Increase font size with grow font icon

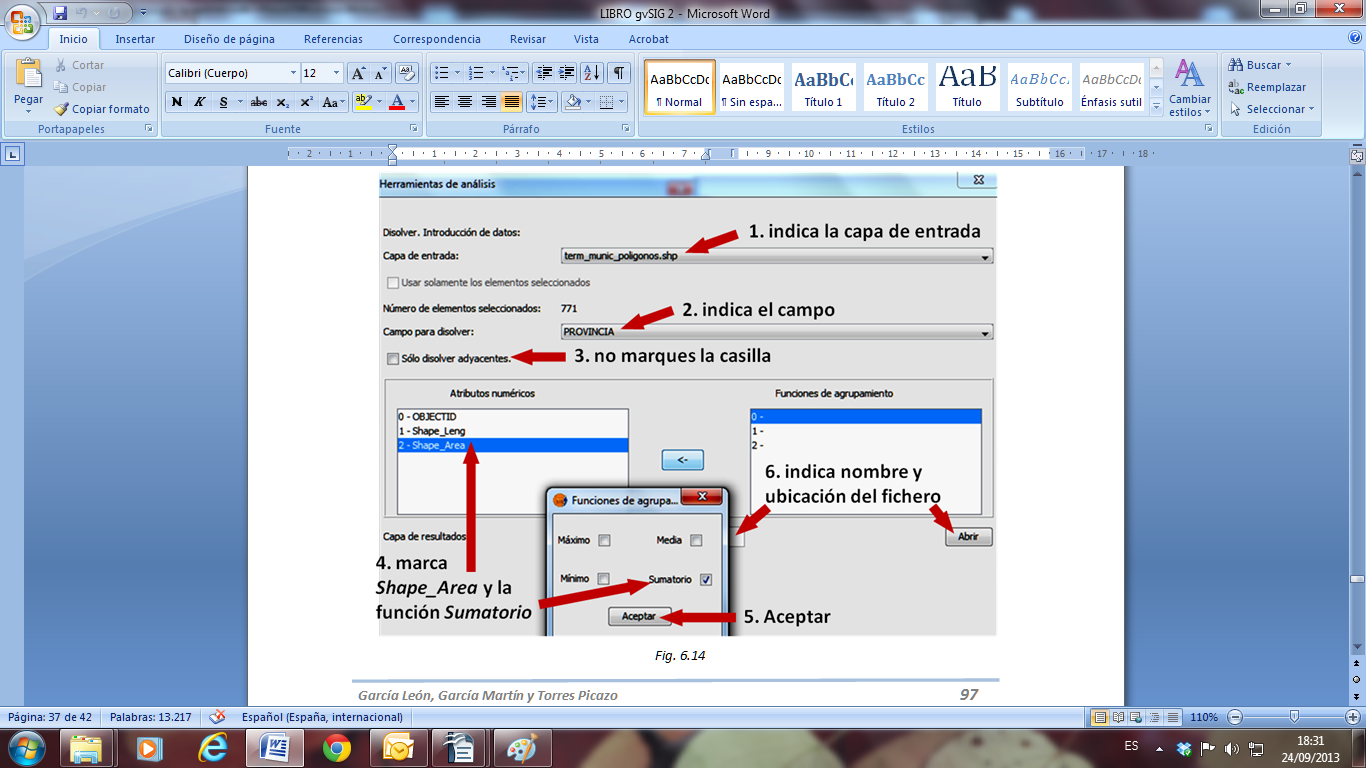point(358,73)
